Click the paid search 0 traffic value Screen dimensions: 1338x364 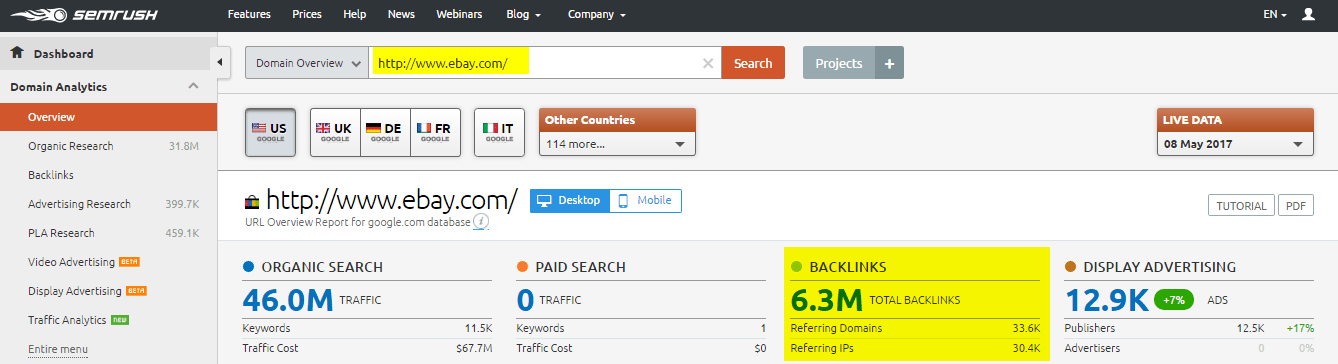point(525,299)
